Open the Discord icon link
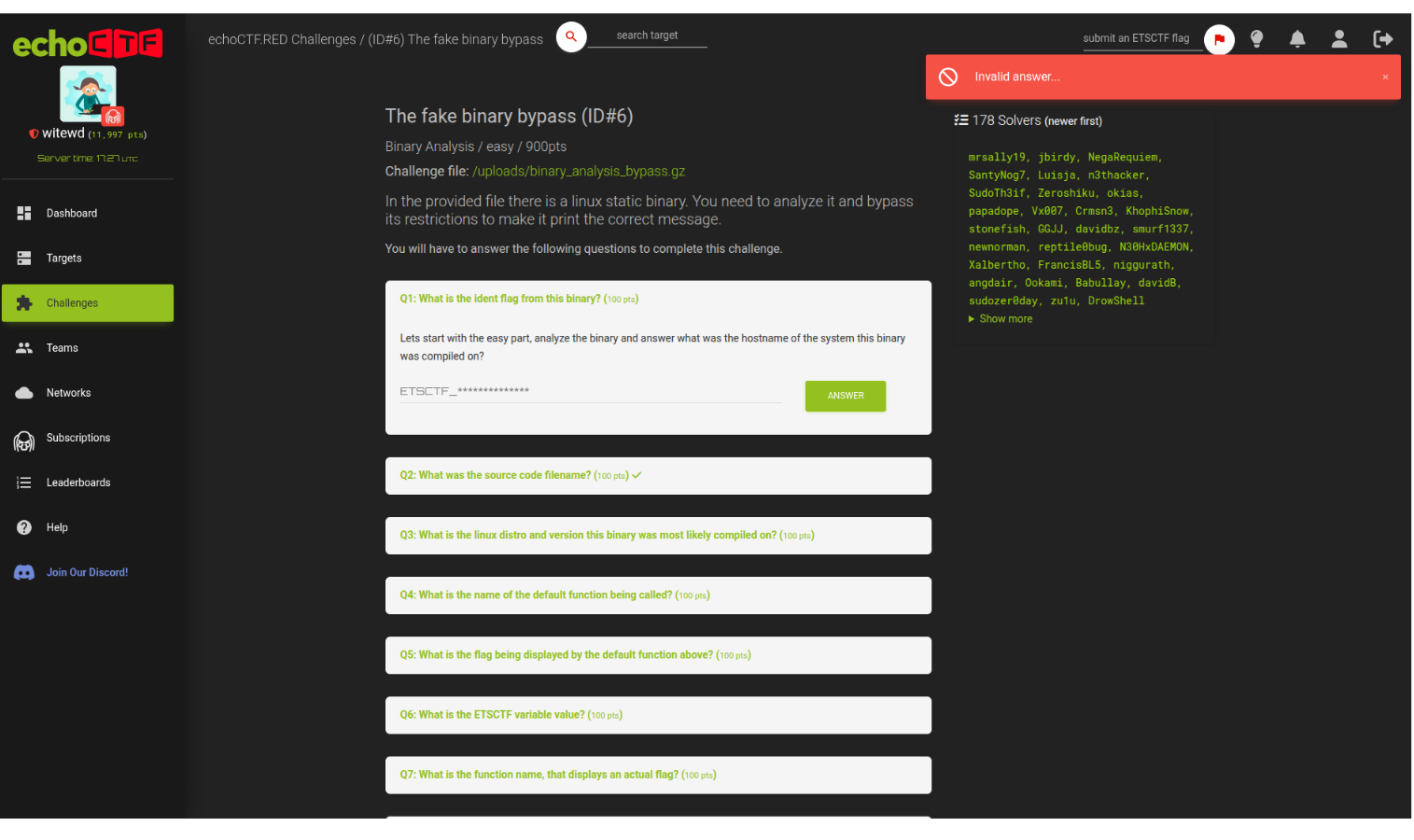This screenshot has height=840, width=1414. tap(24, 573)
